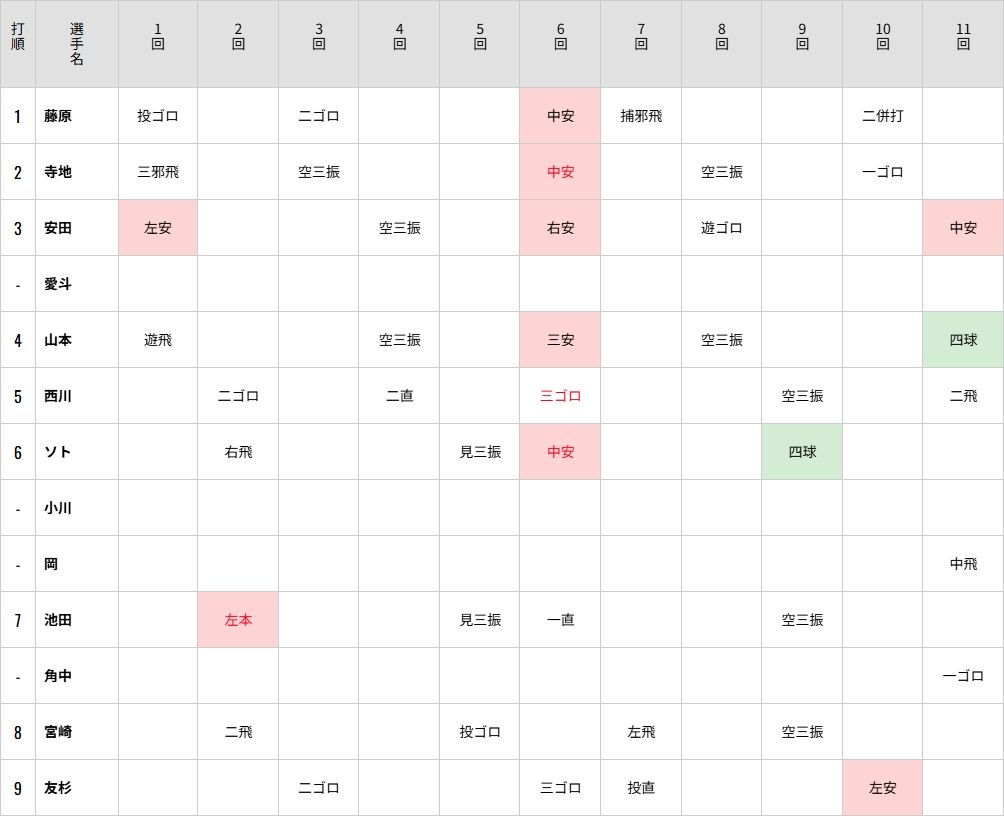Screen dimensions: 1004x816
Task: Click player name 寺地
Action: pos(58,172)
